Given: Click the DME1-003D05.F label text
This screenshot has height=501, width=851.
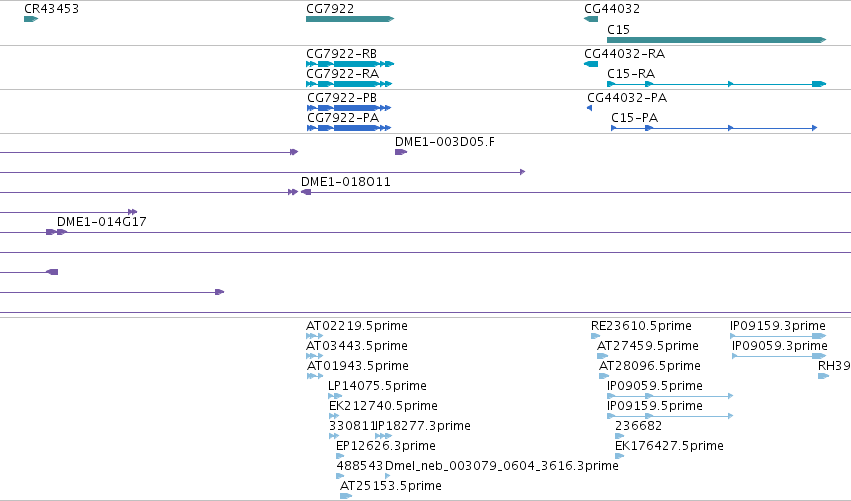Looking at the screenshot, I should pos(445,142).
